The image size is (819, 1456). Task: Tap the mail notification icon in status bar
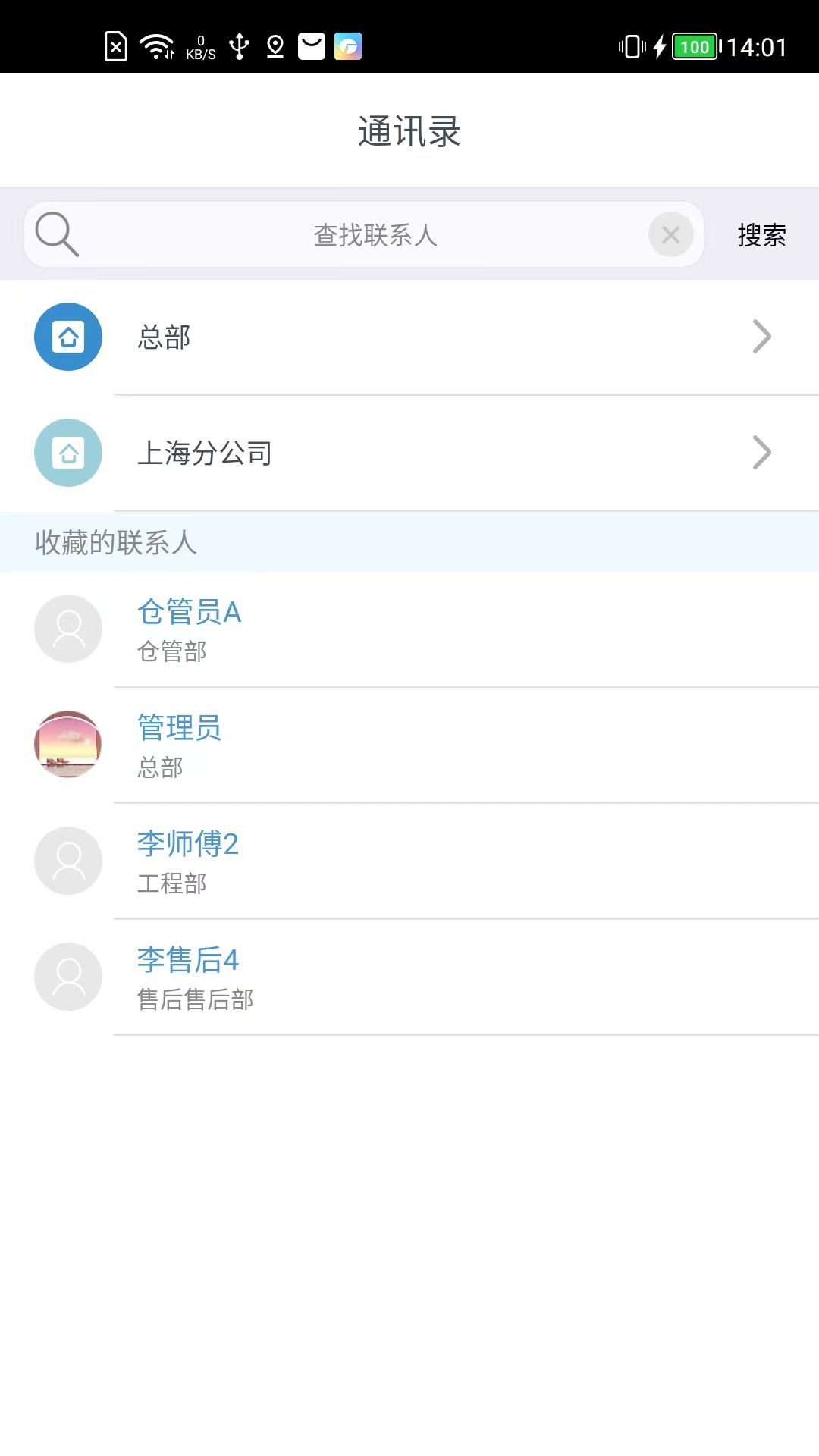pos(312,46)
